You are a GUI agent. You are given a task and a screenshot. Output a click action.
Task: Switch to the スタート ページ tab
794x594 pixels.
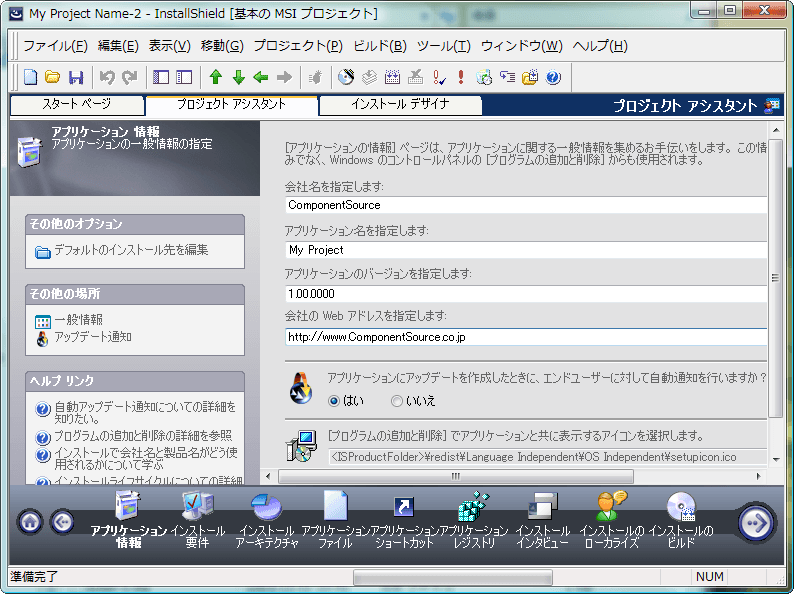[x=77, y=105]
